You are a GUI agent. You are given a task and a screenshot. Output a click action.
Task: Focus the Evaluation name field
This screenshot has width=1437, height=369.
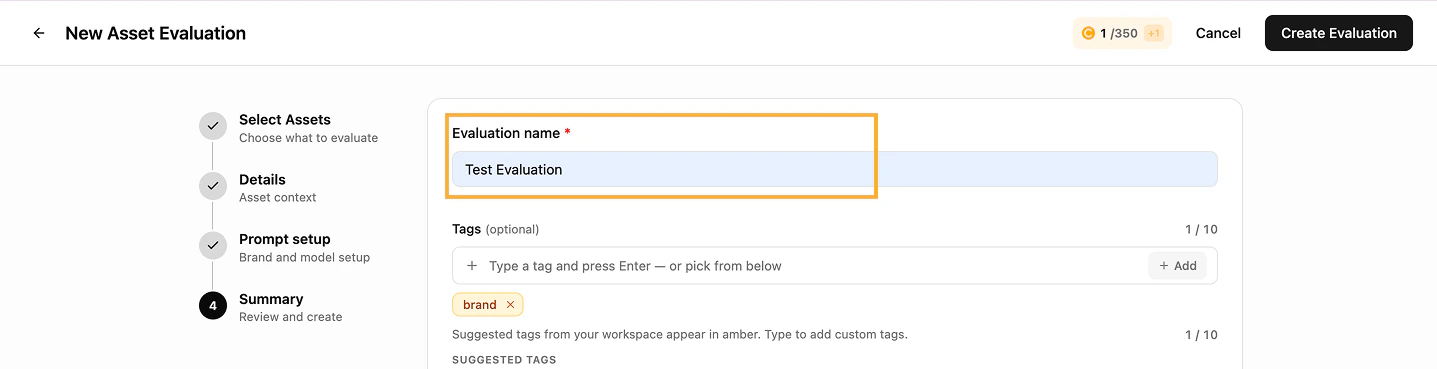click(x=834, y=169)
